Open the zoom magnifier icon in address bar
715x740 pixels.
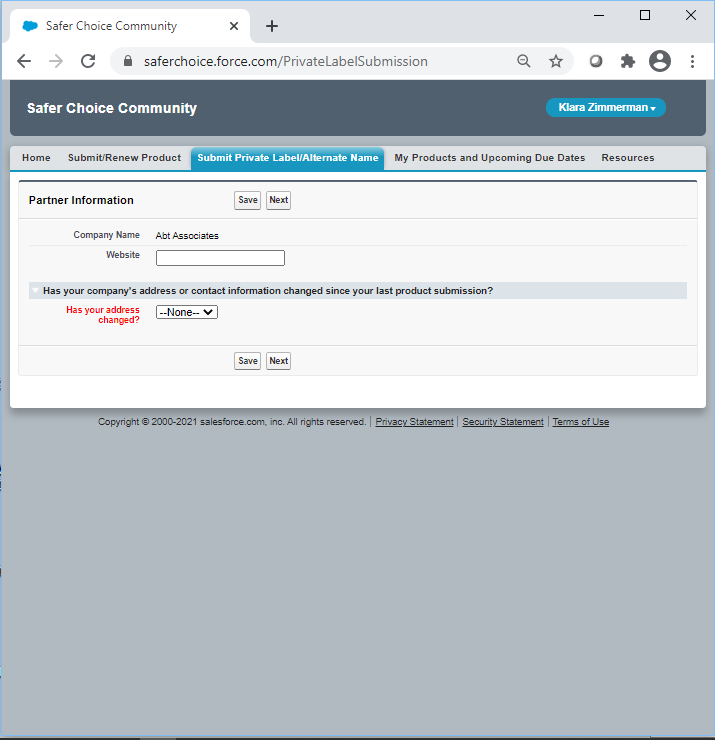(x=524, y=61)
